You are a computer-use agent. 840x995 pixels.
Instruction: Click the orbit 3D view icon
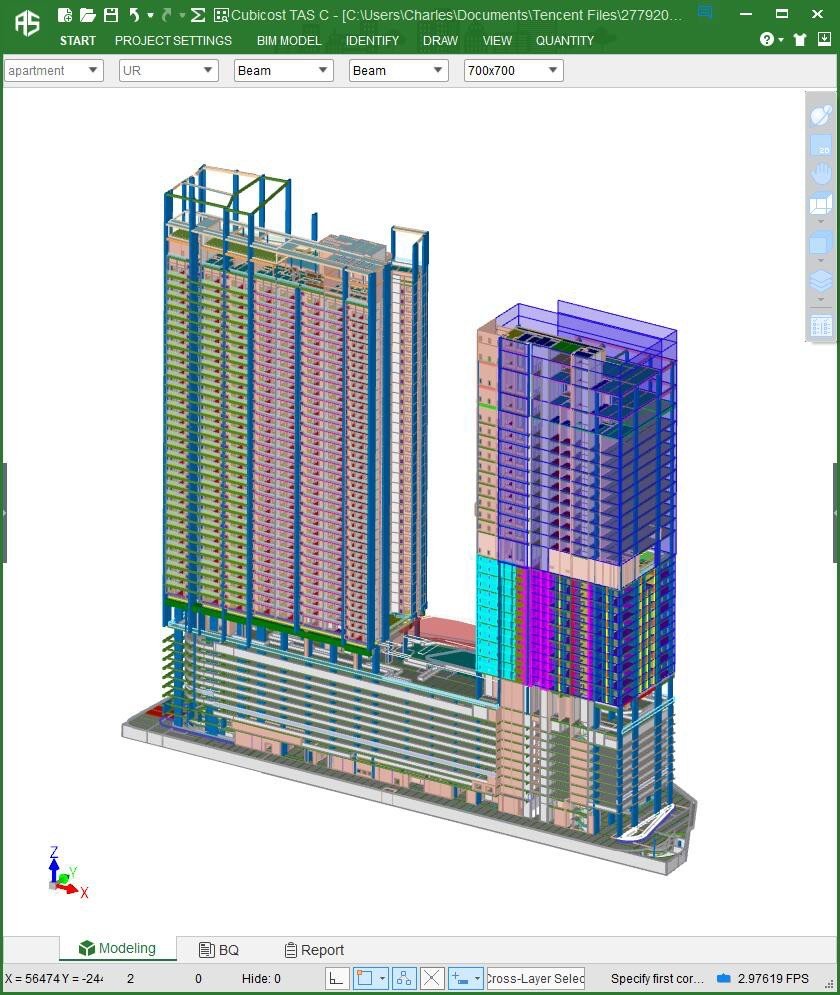(x=821, y=114)
